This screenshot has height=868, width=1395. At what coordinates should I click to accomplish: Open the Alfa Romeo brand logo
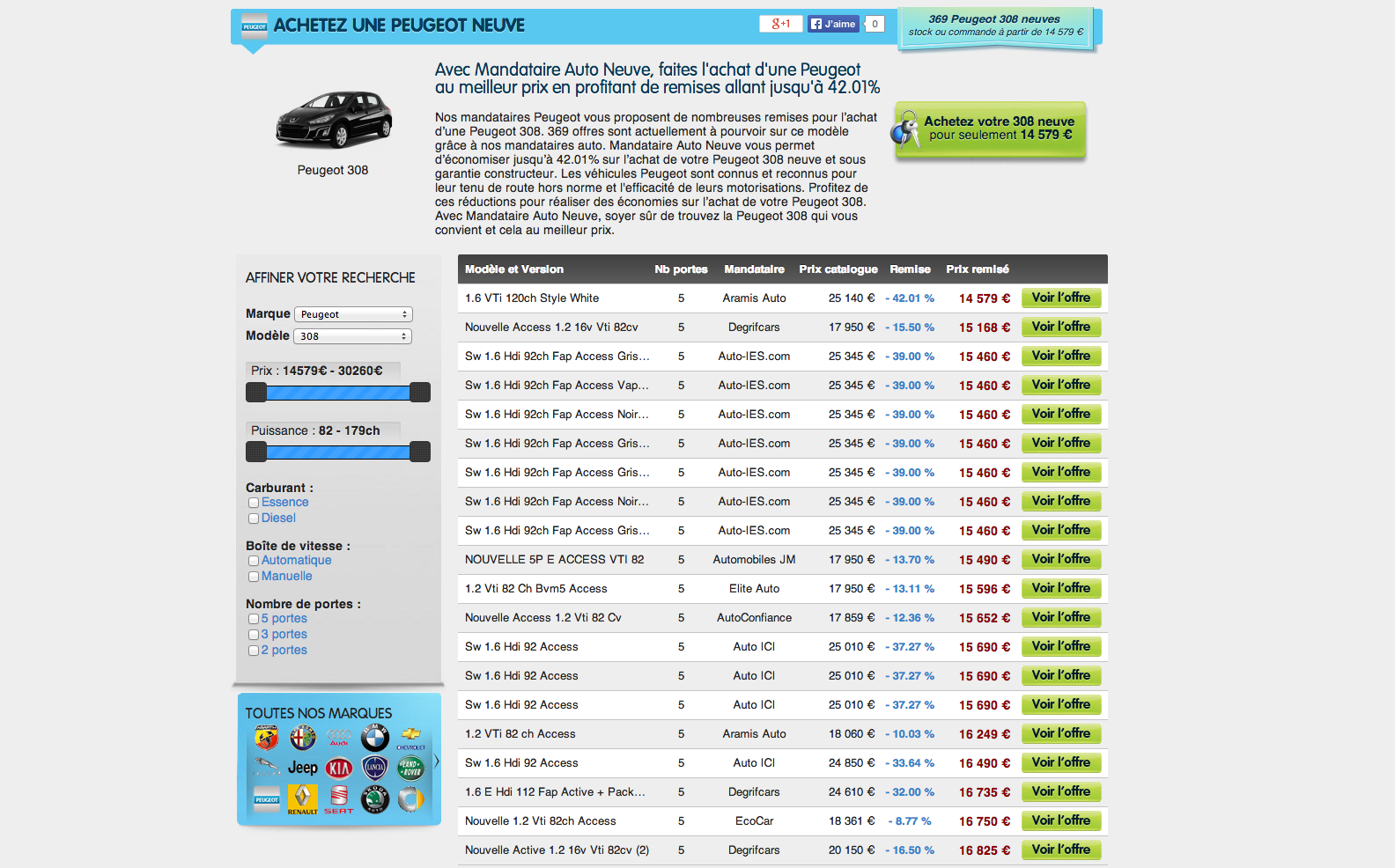303,738
